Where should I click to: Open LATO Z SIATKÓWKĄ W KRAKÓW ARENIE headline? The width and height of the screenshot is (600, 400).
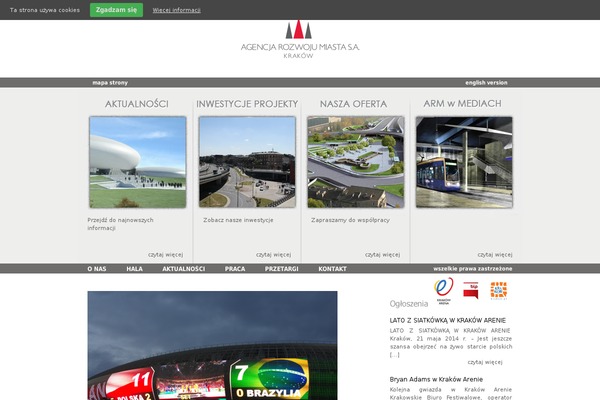[448, 320]
